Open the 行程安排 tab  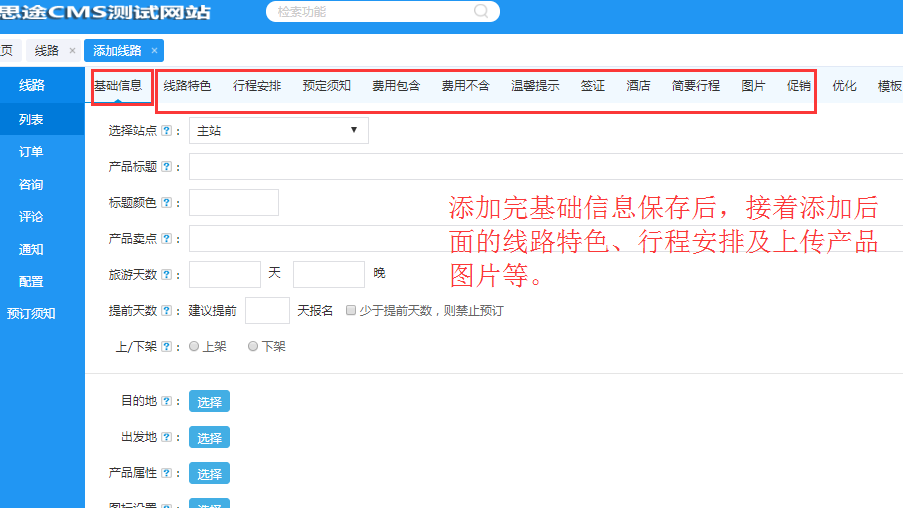click(257, 86)
